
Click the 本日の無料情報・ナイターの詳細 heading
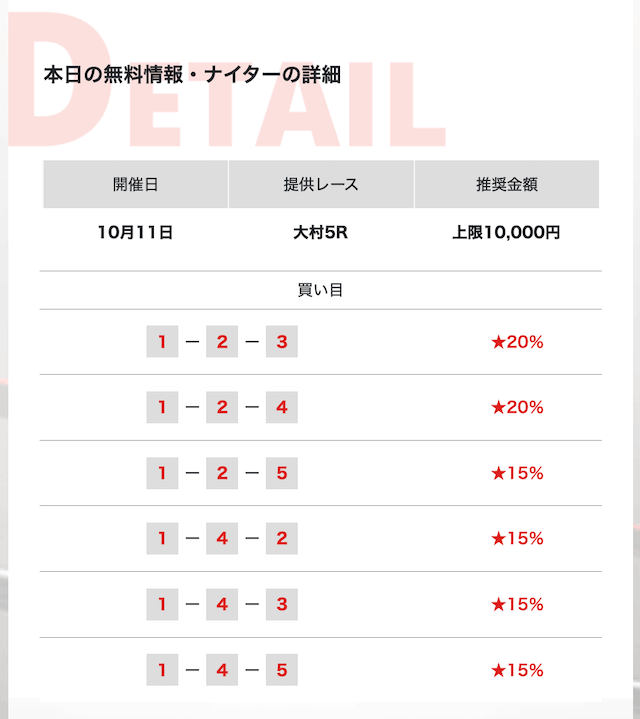(192, 75)
